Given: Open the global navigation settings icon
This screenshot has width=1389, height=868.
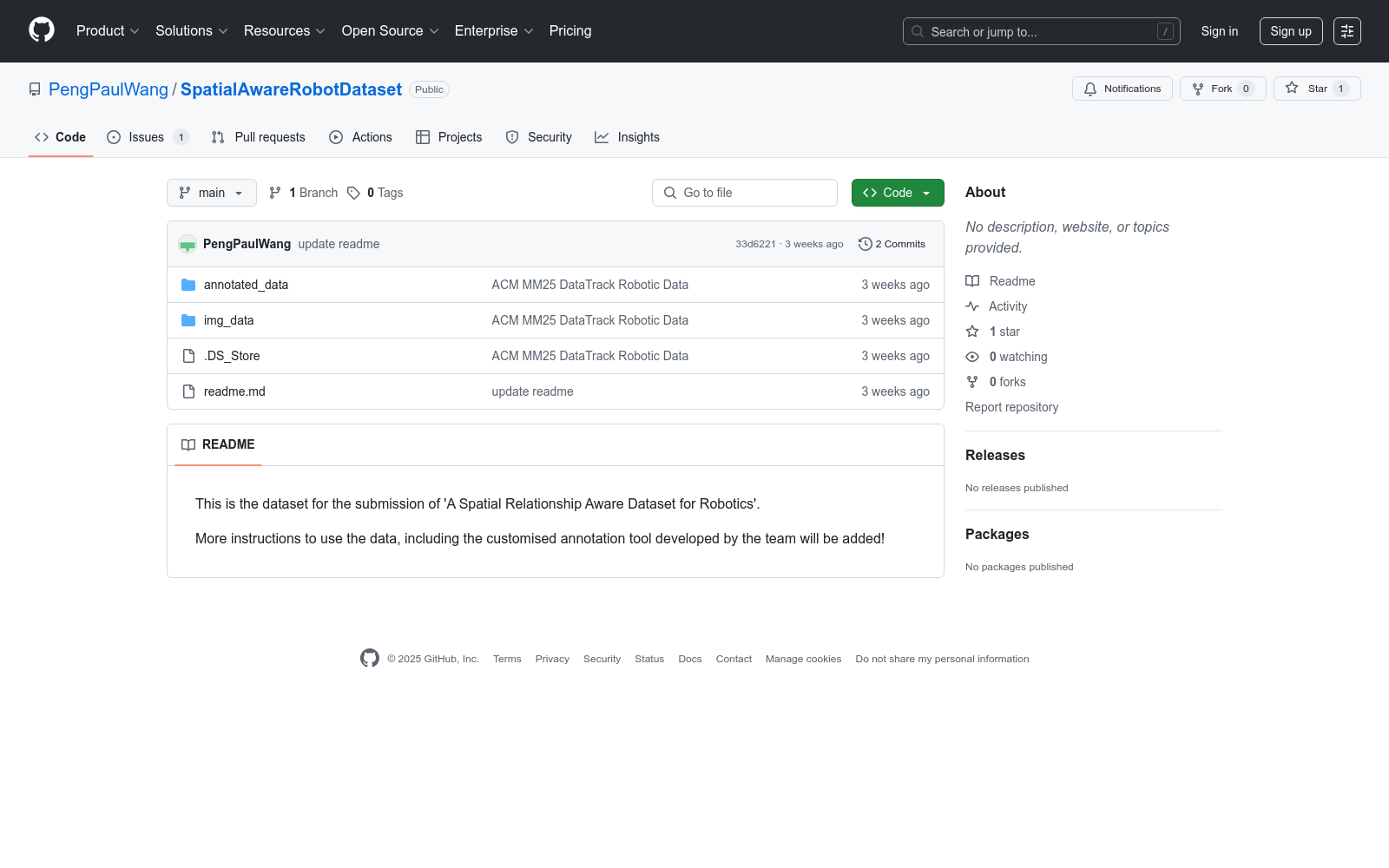Looking at the screenshot, I should click(1347, 31).
